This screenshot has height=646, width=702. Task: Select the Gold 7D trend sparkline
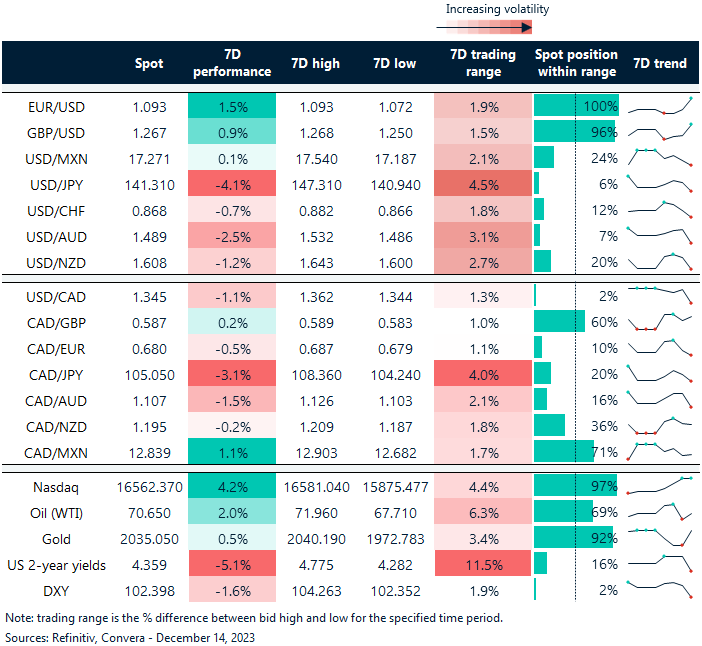click(x=659, y=537)
